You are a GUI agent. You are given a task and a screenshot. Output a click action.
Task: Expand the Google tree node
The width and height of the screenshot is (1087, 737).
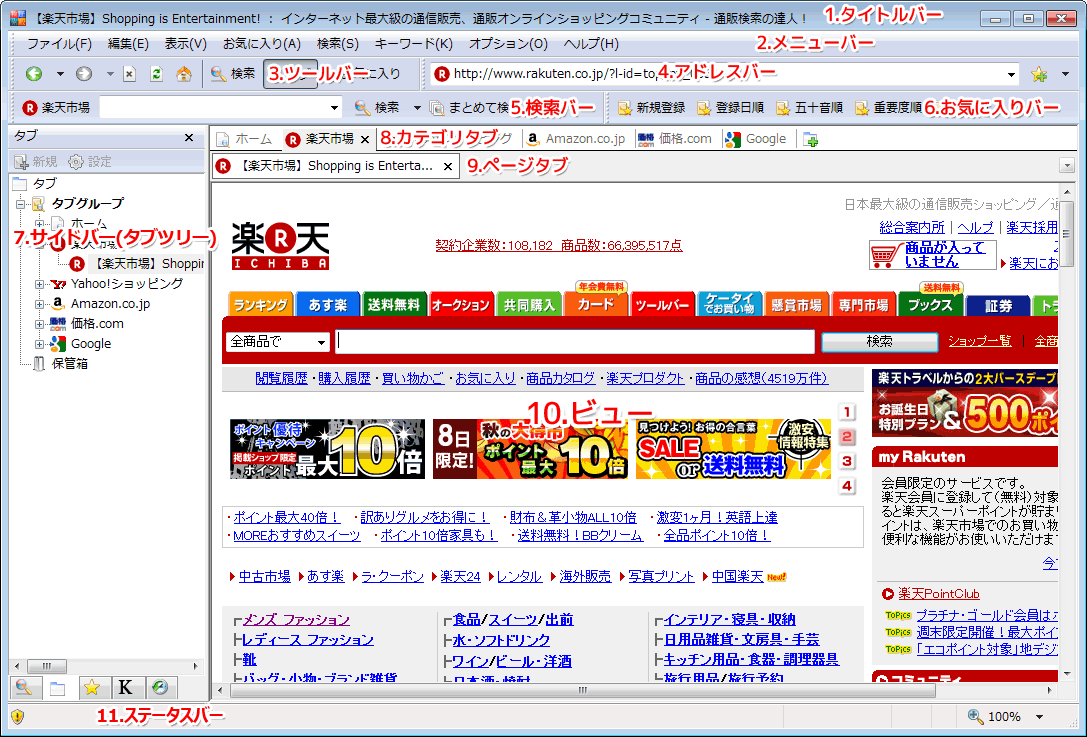40,344
